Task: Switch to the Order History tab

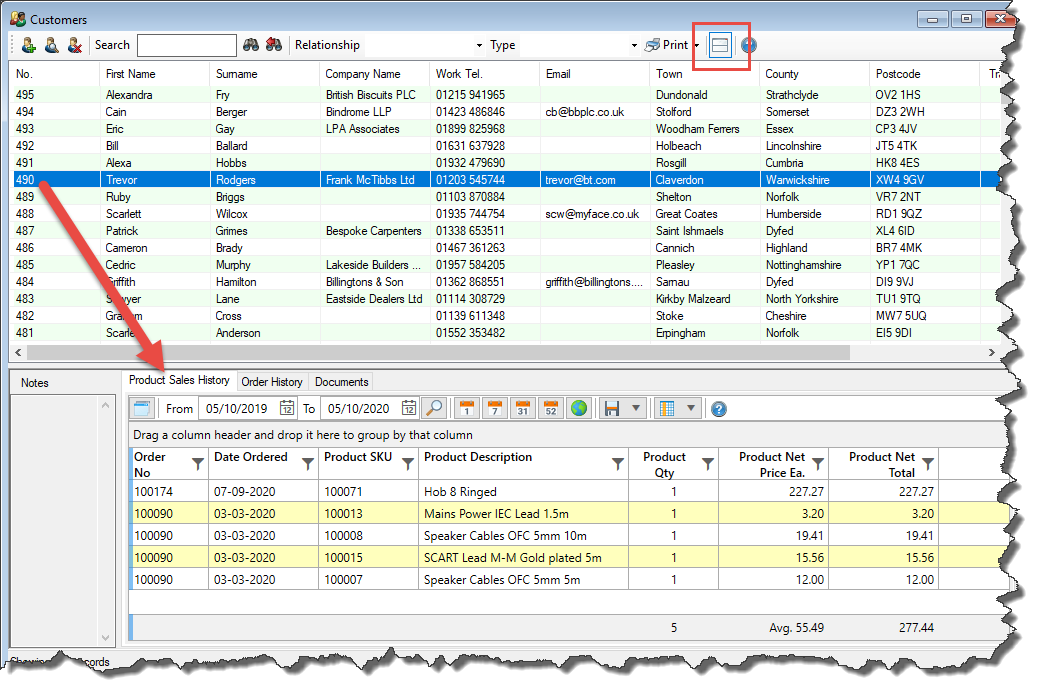Action: (x=272, y=382)
